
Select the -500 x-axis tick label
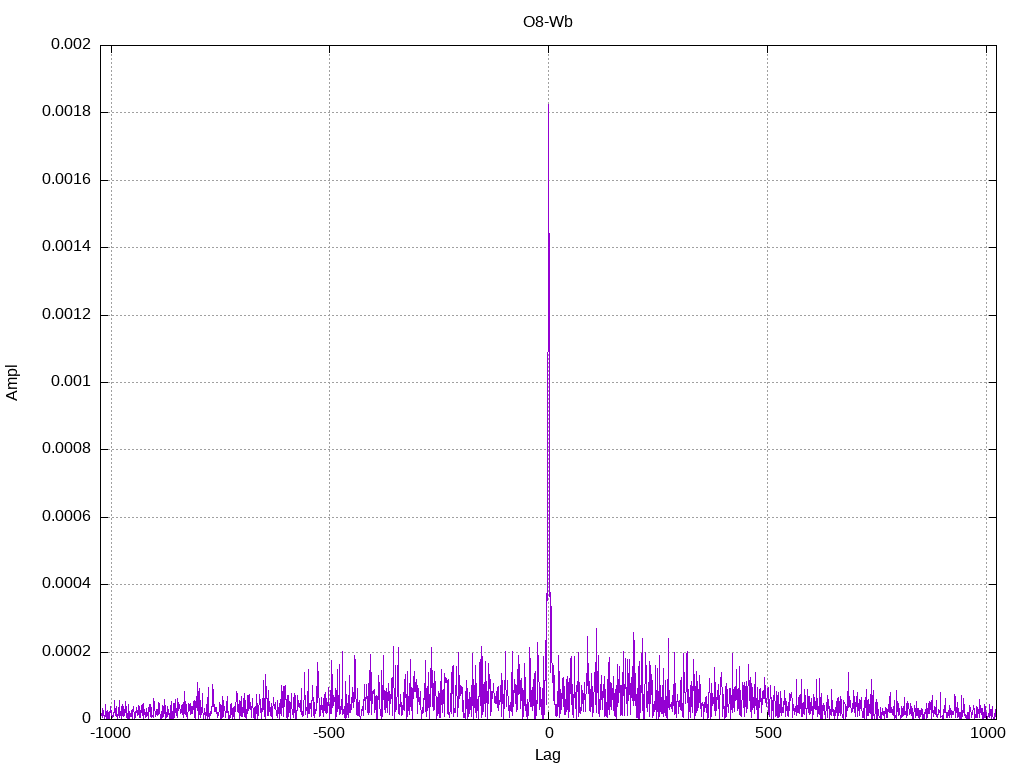pos(329,733)
